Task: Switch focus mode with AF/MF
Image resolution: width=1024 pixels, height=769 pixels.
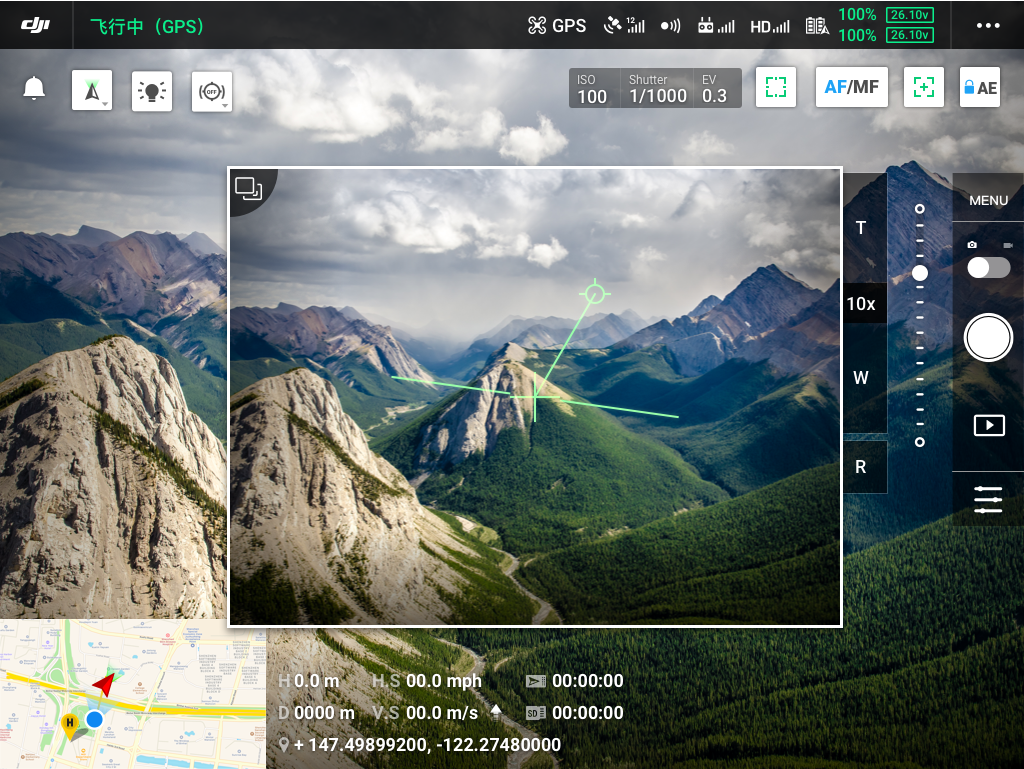Action: [852, 87]
